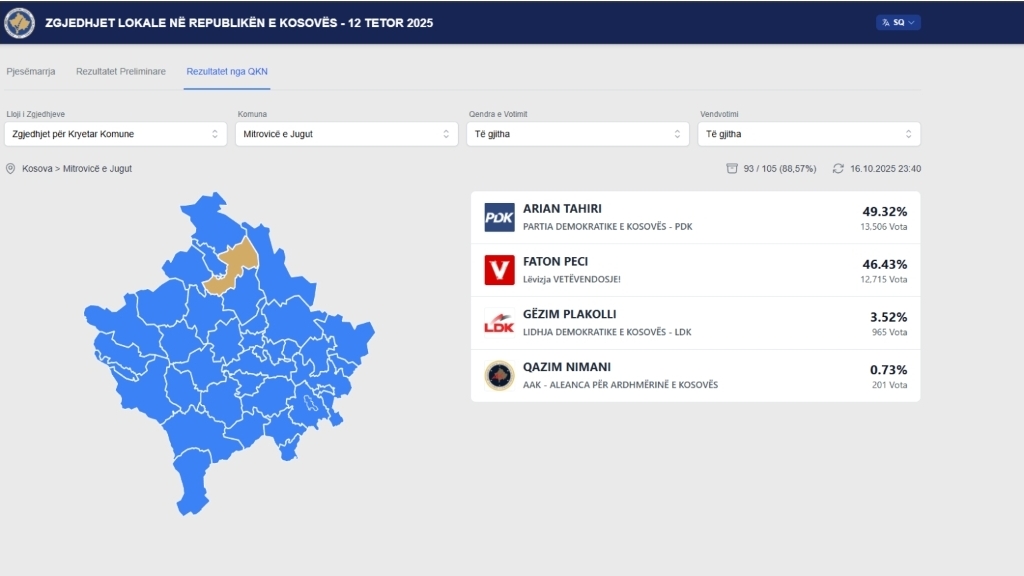Click the LDK party logo

click(499, 323)
